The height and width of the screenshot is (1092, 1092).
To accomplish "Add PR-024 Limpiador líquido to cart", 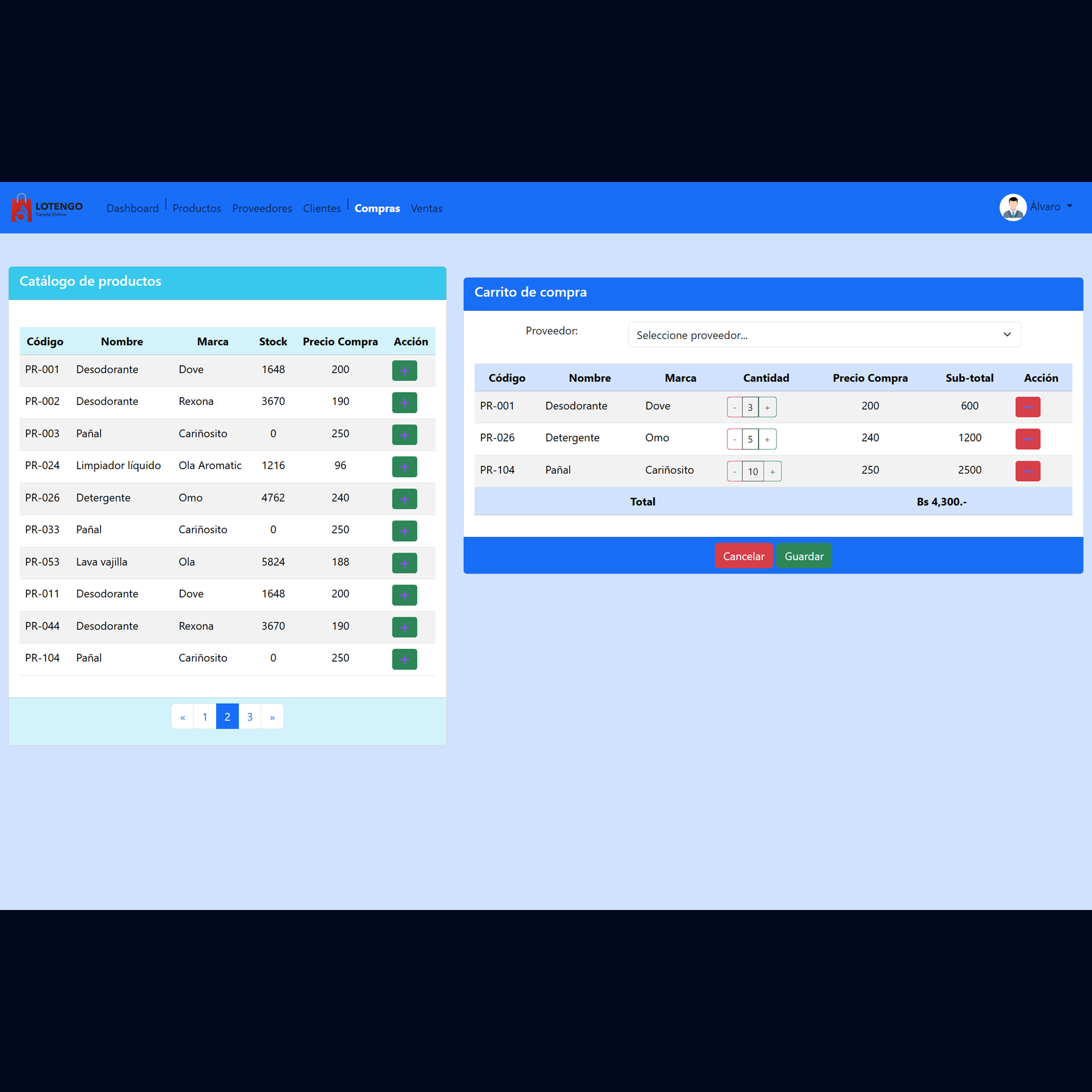I will (404, 466).
